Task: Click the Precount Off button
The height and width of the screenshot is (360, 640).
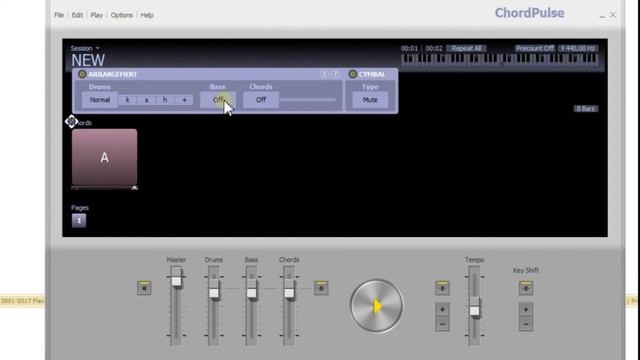Action: [535, 48]
